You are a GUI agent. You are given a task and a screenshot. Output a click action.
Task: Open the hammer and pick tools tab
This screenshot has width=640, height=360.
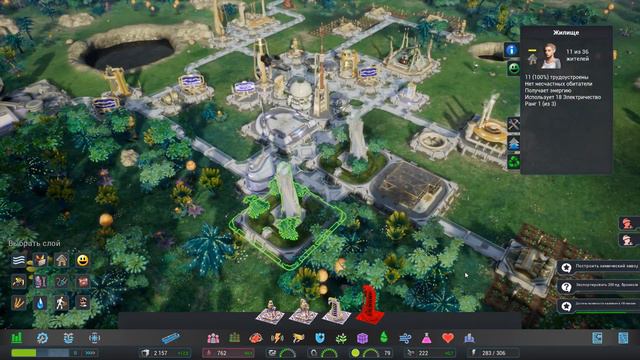click(x=513, y=124)
